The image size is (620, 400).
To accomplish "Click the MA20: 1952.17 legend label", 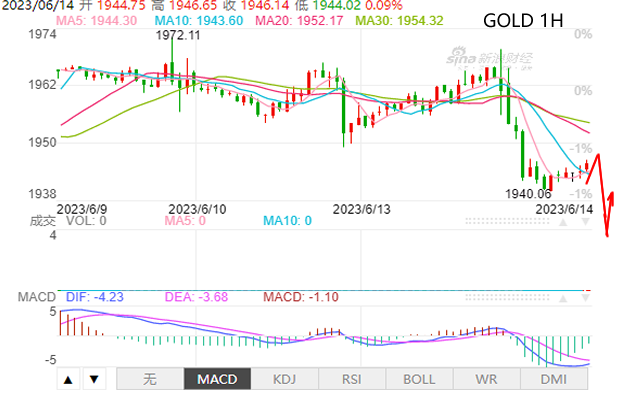I will pos(299,21).
